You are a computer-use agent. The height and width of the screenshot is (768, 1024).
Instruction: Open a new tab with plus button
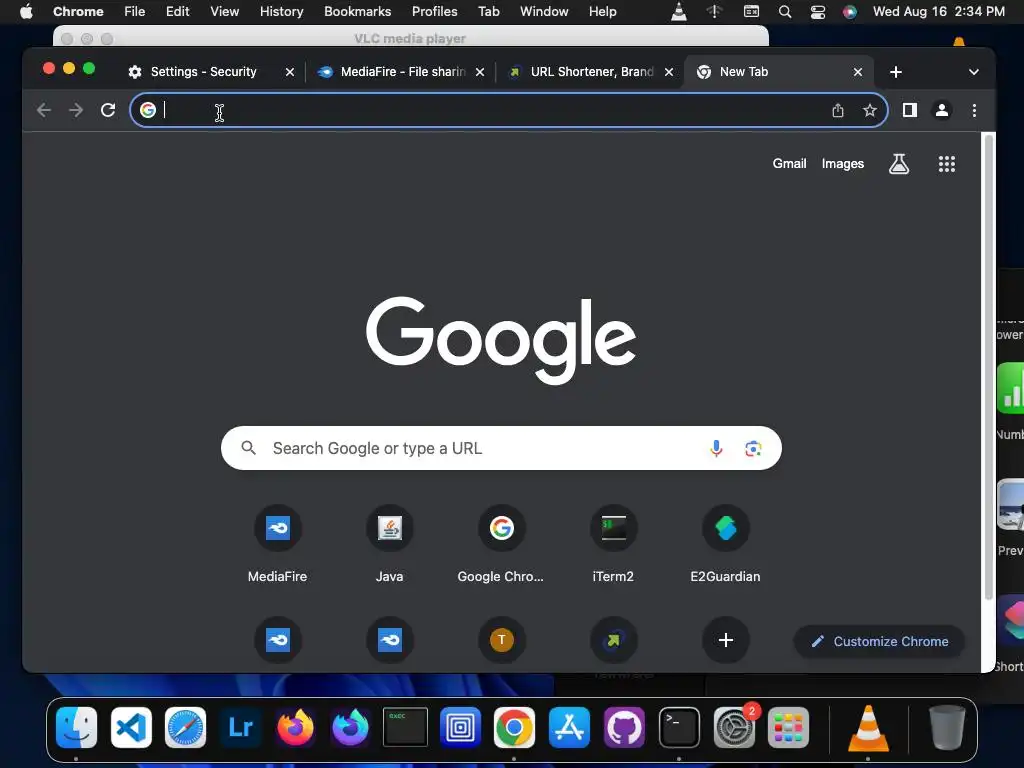pyautogui.click(x=895, y=72)
